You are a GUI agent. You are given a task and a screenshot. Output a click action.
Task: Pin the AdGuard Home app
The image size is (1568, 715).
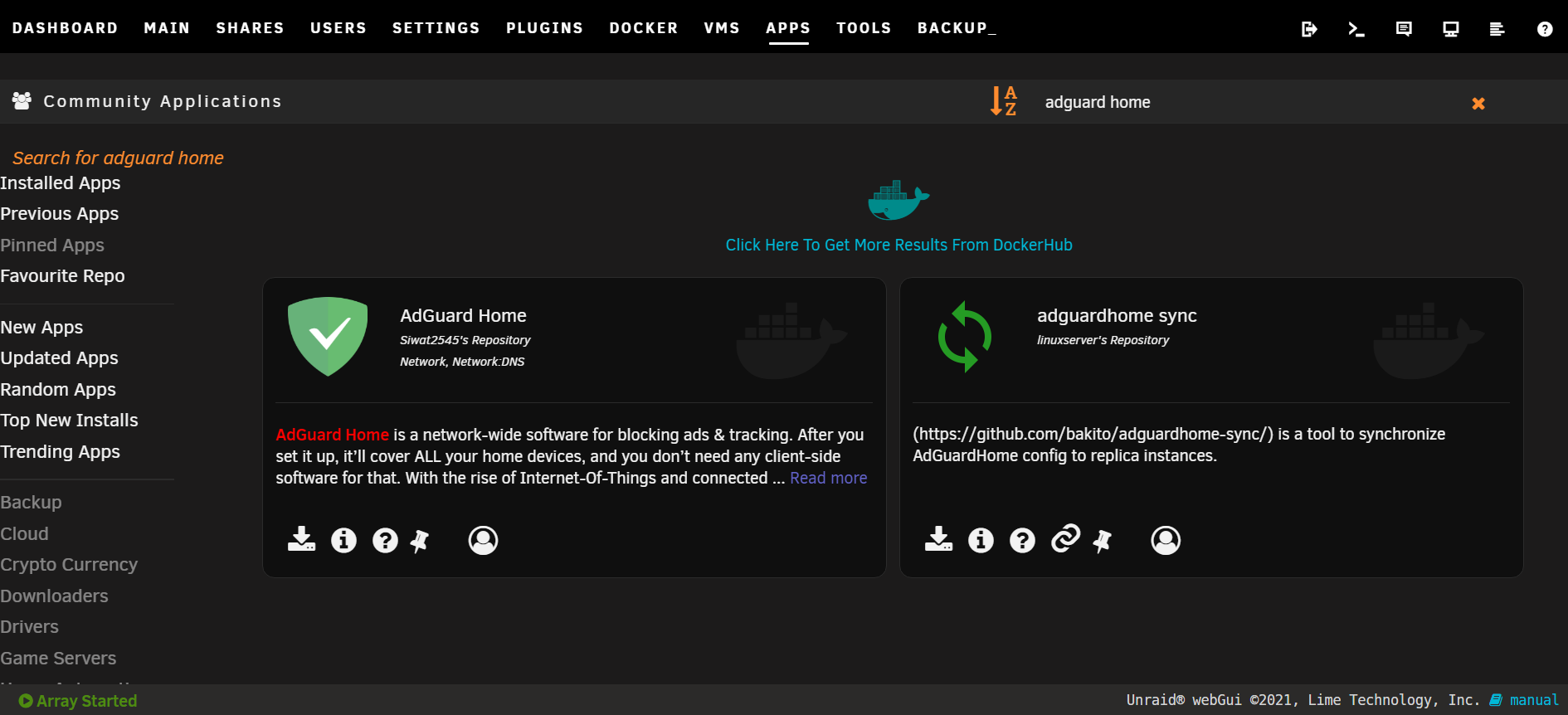(x=420, y=541)
